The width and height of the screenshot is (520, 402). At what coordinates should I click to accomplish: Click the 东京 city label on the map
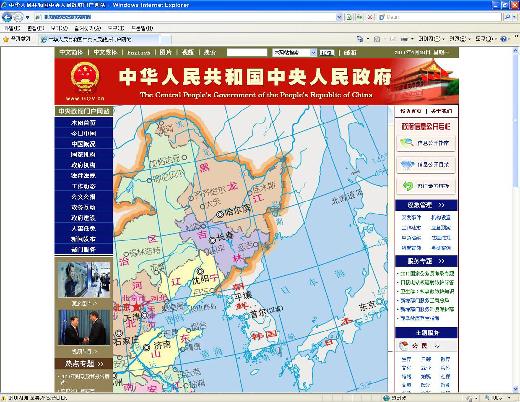click(x=367, y=306)
